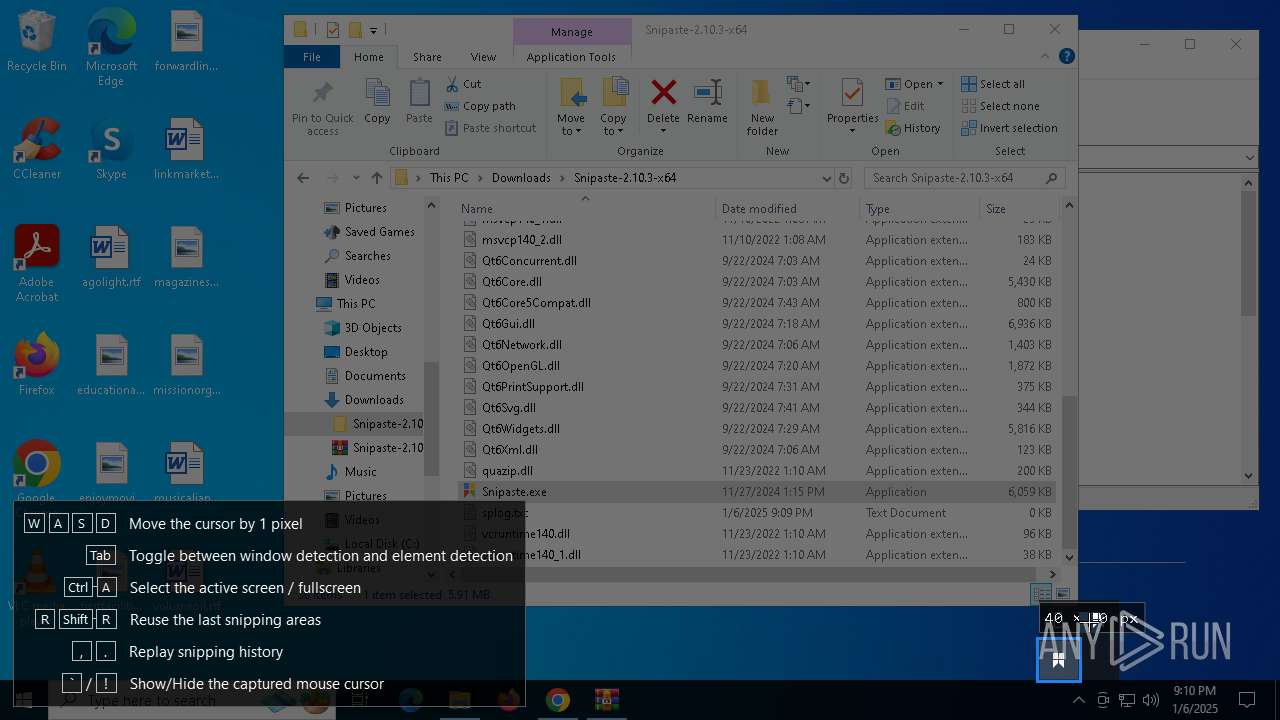Click Select none in the ribbon
Screen dimensions: 1280x720
coord(1000,106)
